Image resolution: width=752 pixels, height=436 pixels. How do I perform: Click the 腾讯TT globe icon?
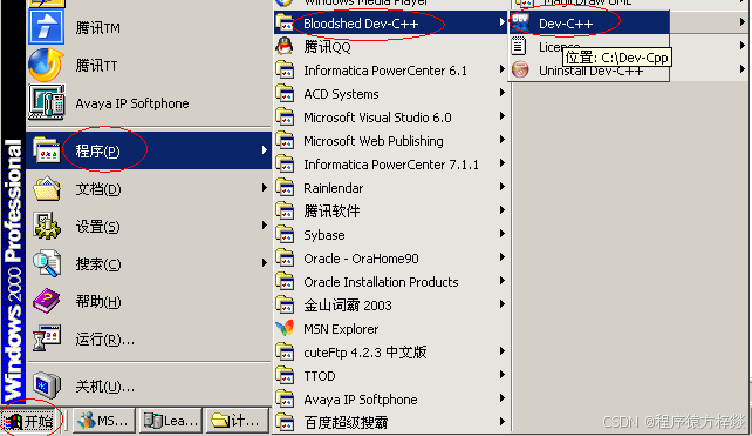coord(46,65)
